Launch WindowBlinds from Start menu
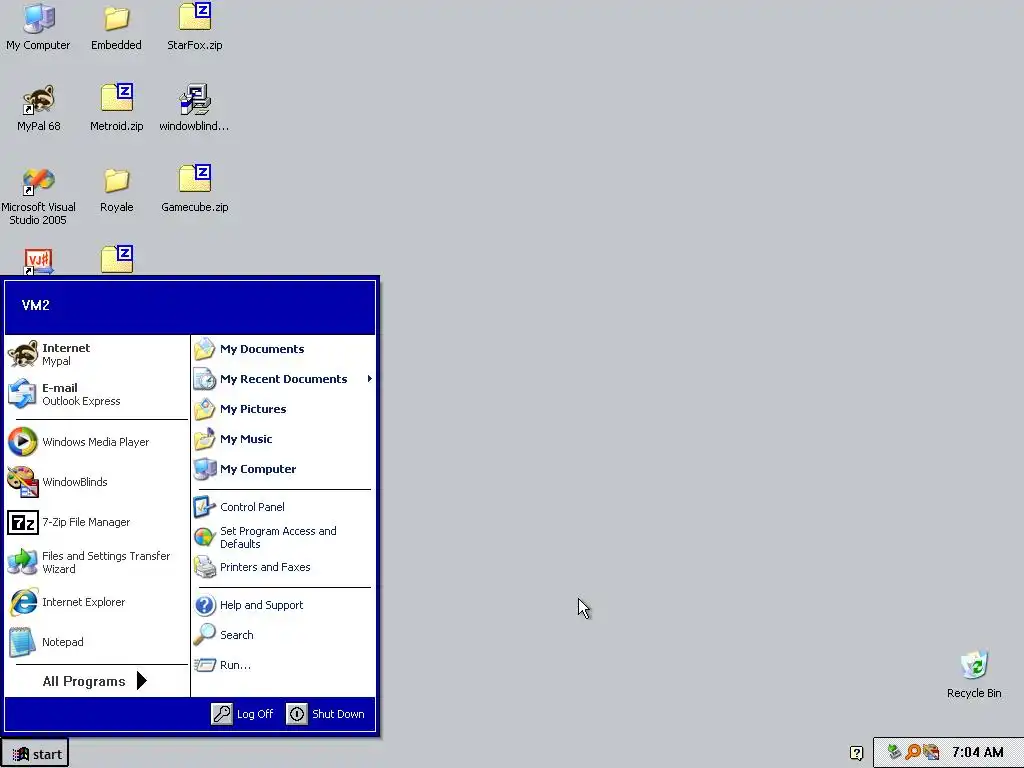 (x=97, y=482)
